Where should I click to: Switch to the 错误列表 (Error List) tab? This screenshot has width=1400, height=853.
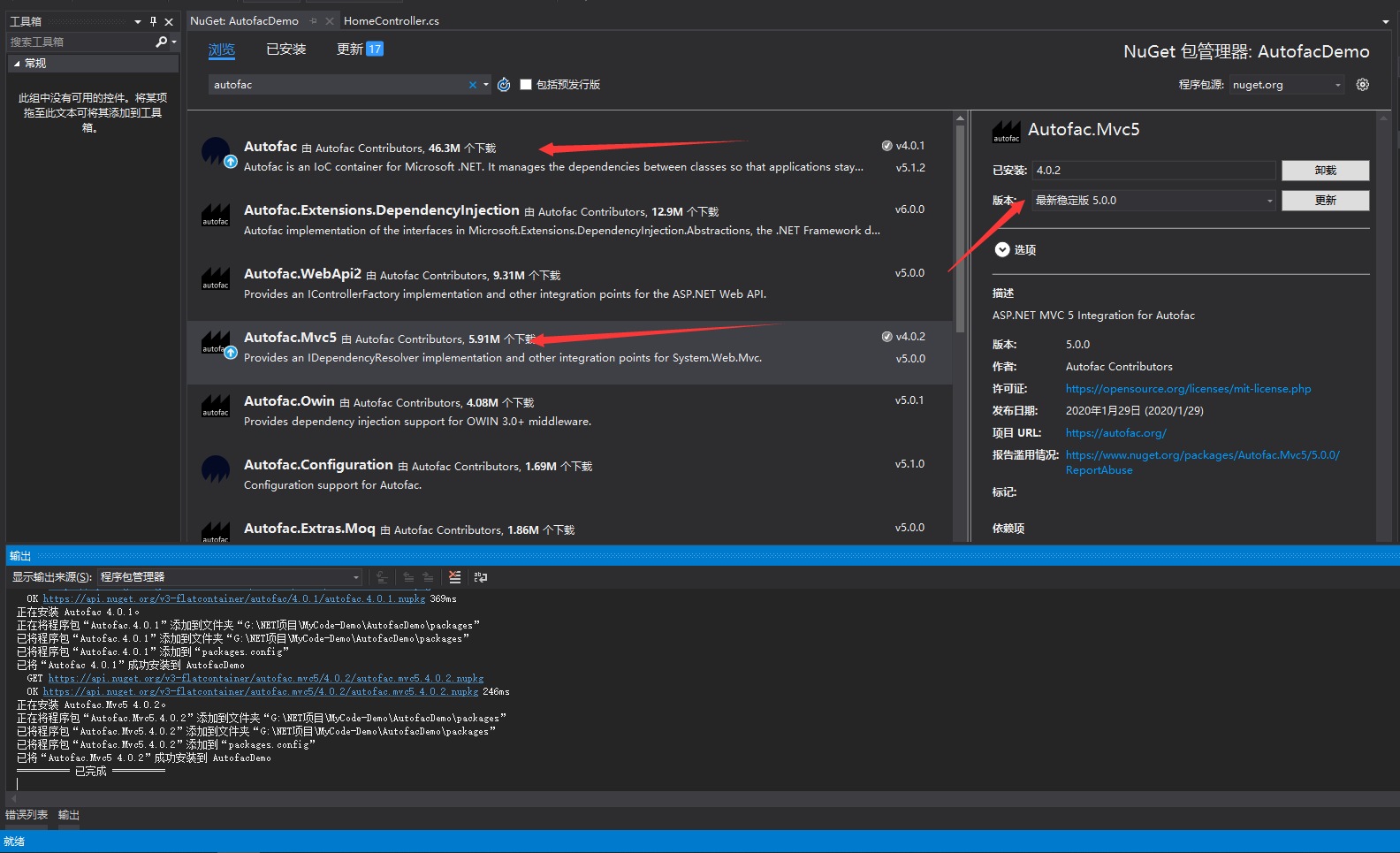click(27, 815)
